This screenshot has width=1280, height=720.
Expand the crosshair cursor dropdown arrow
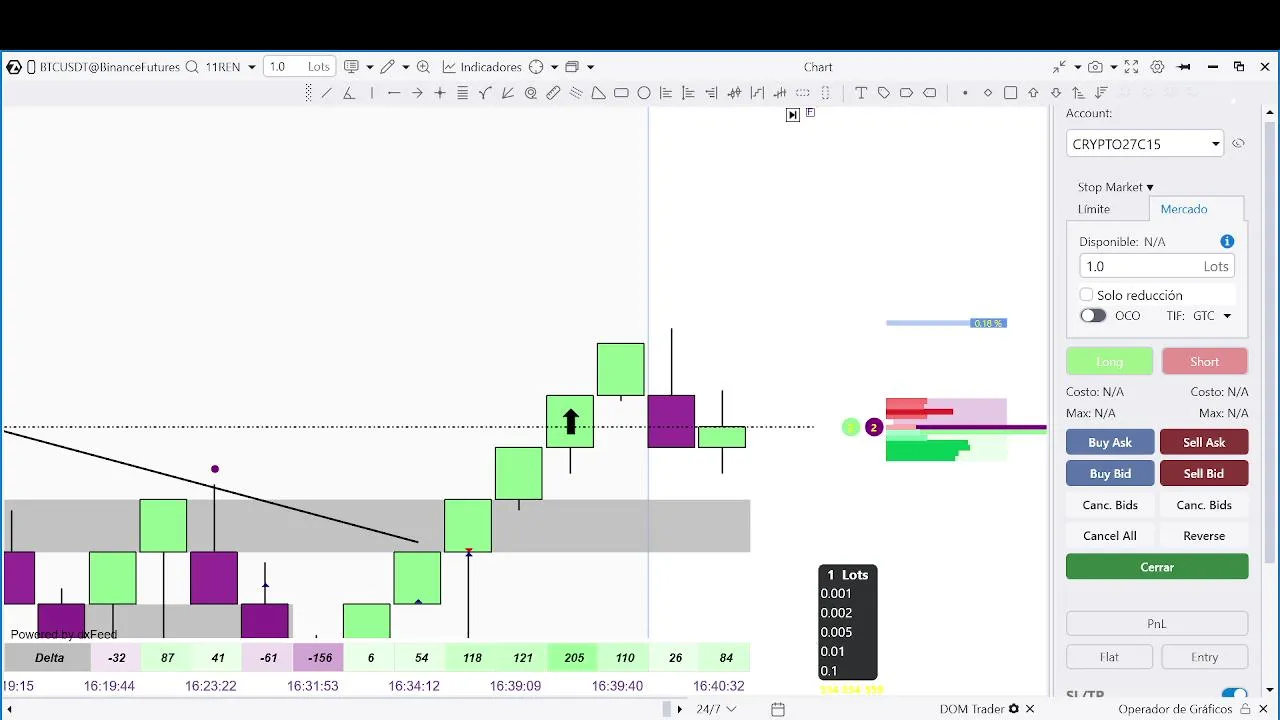(x=554, y=67)
